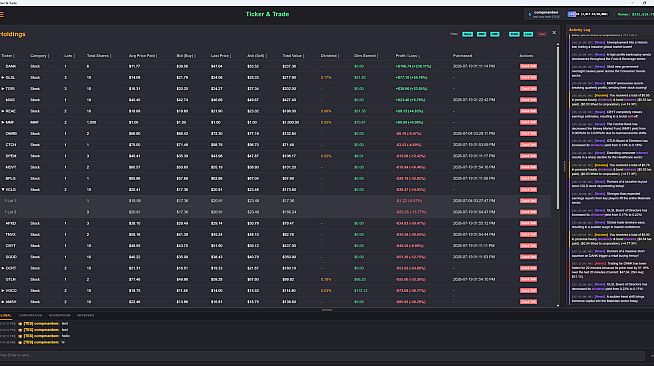Viewport: 654px width, 366px height.
Task: Toggle the Stock filter chip
Action: point(467,34)
